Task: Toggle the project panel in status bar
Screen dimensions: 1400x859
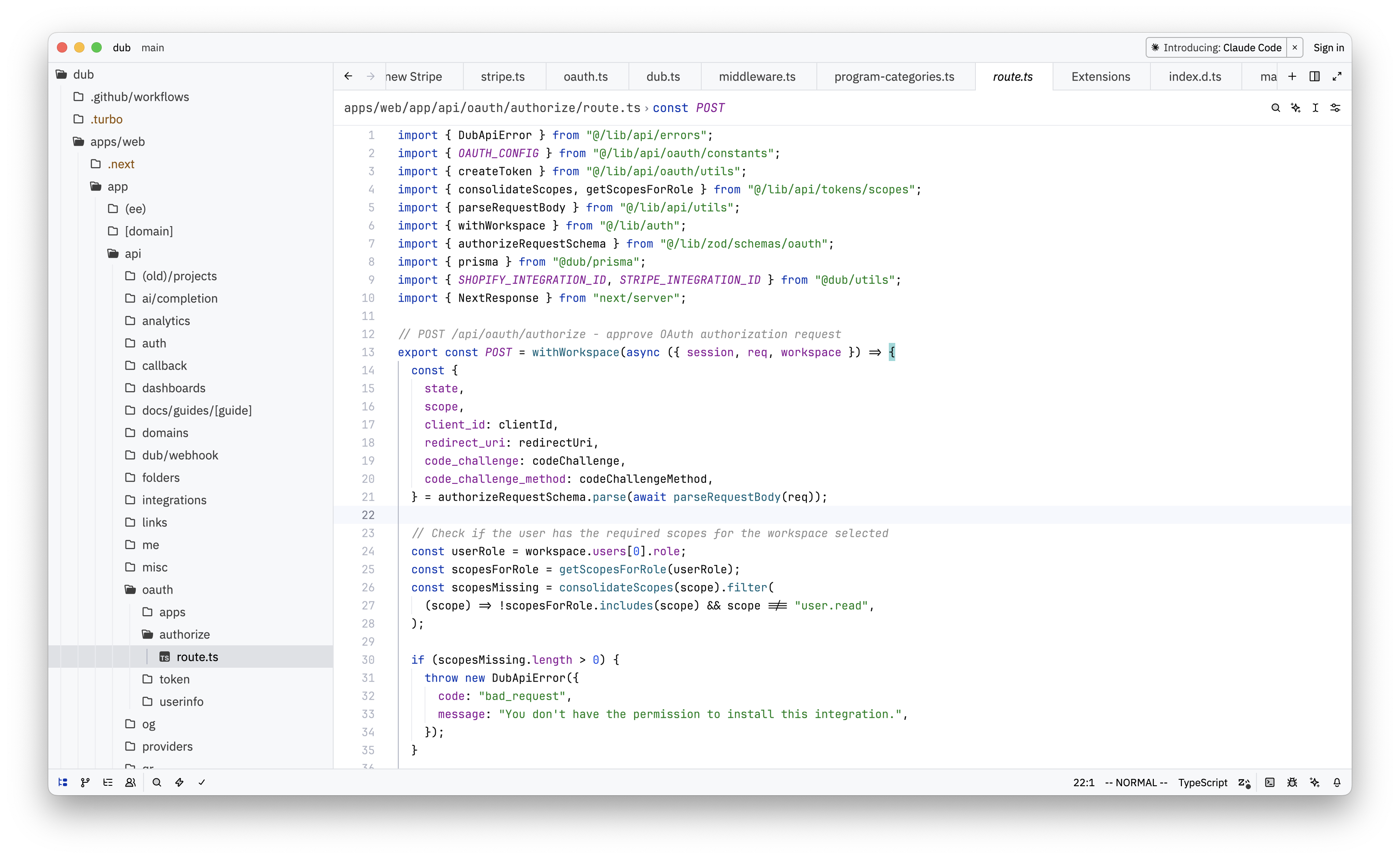Action: tap(63, 782)
